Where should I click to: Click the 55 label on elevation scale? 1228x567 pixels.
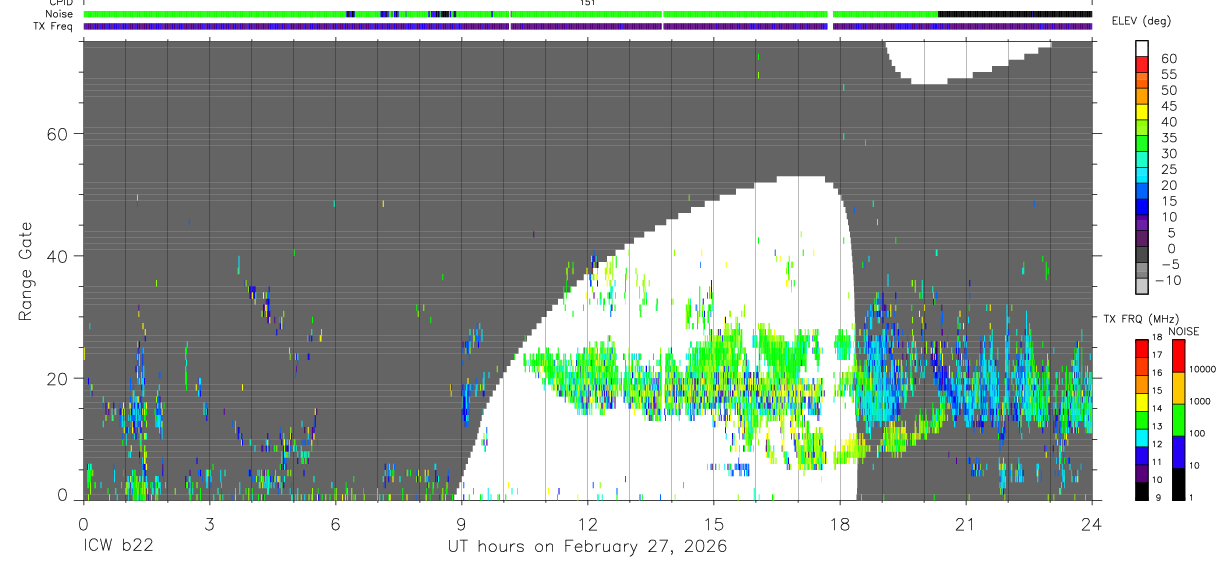click(1168, 75)
